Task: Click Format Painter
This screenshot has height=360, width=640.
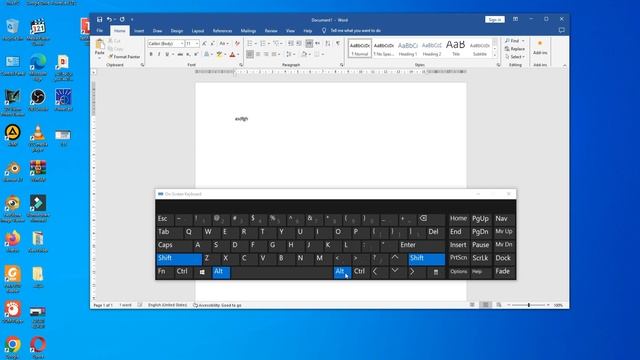Action: (x=124, y=57)
